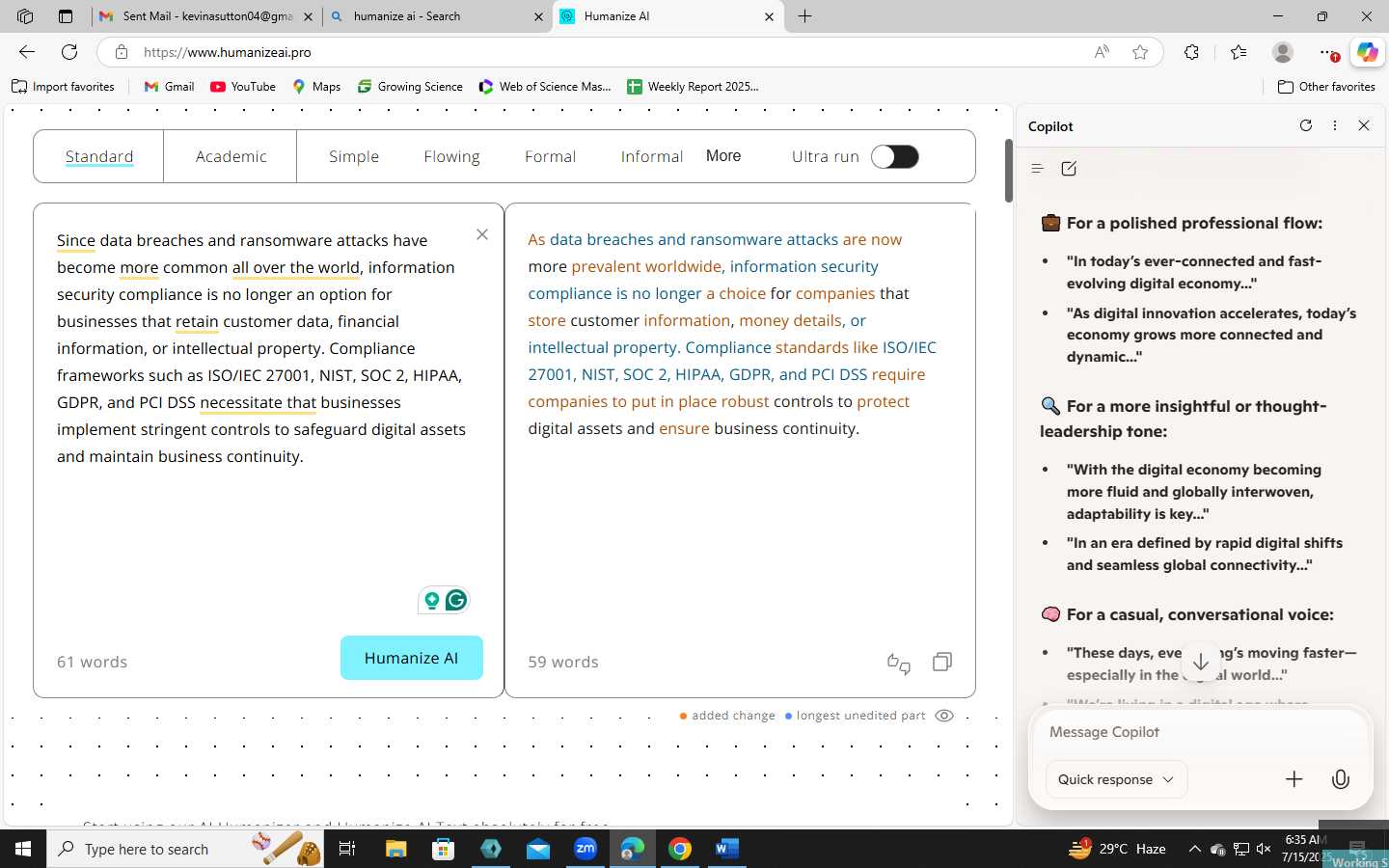Choose the Informal mode
Image resolution: width=1389 pixels, height=868 pixels.
[x=652, y=156]
